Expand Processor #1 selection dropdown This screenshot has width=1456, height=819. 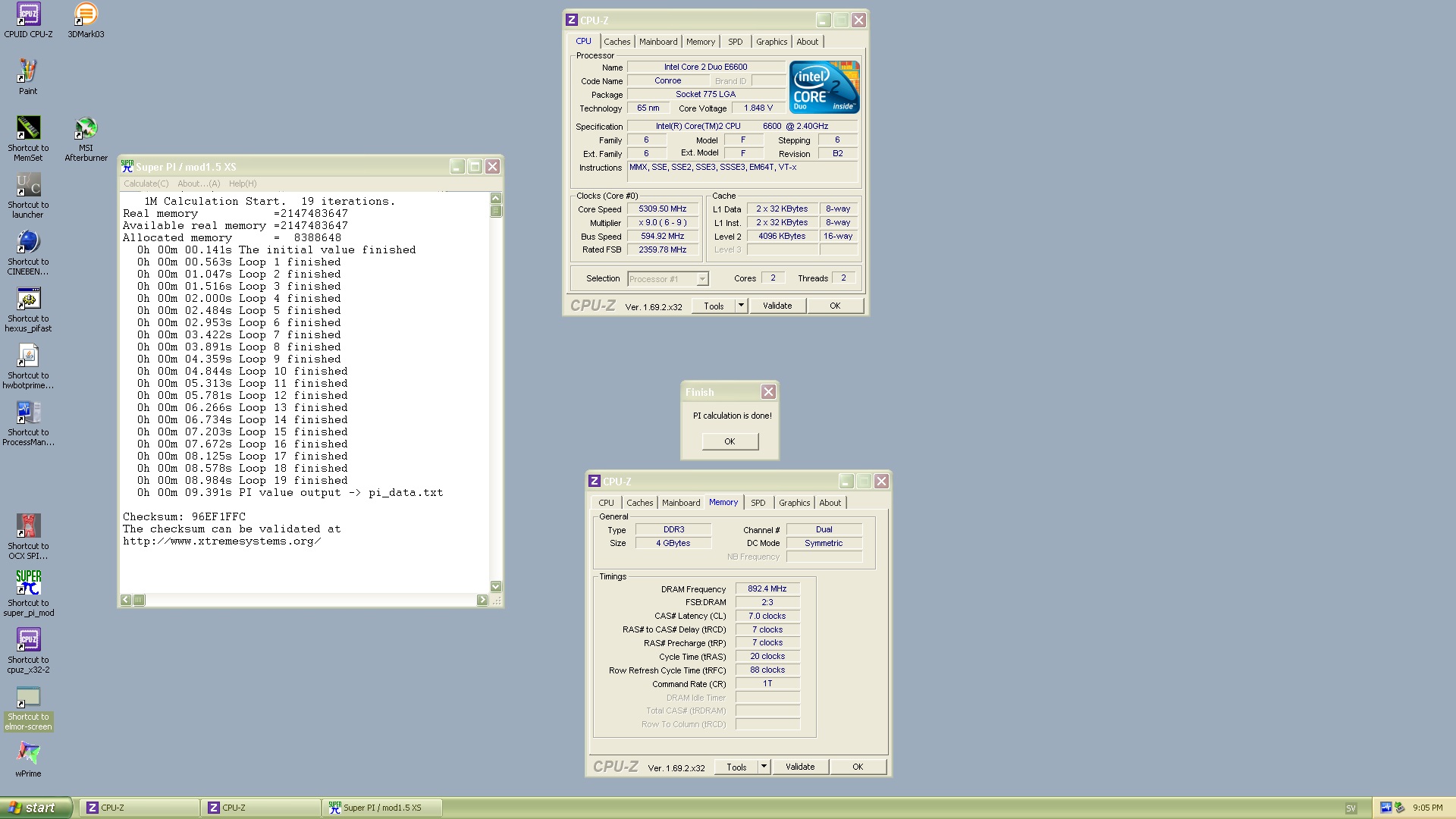click(x=702, y=279)
